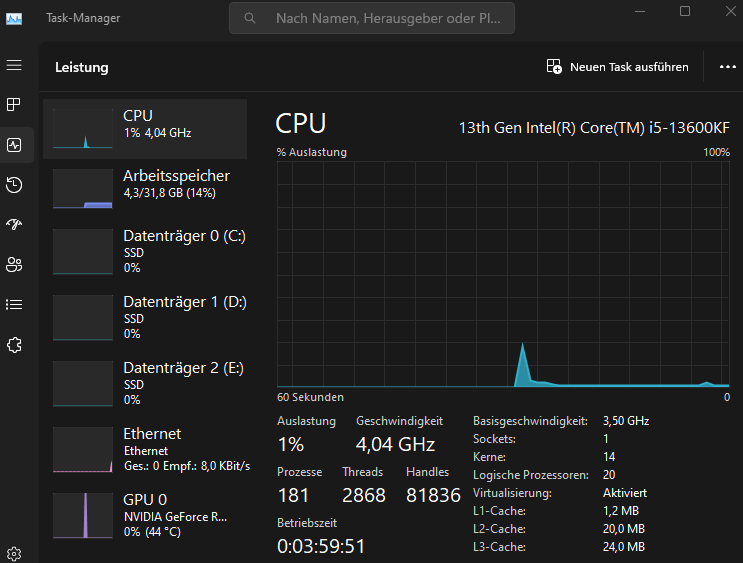This screenshot has width=743, height=563.
Task: Select Datenträger 0 (C:) entry
Action: pos(145,251)
